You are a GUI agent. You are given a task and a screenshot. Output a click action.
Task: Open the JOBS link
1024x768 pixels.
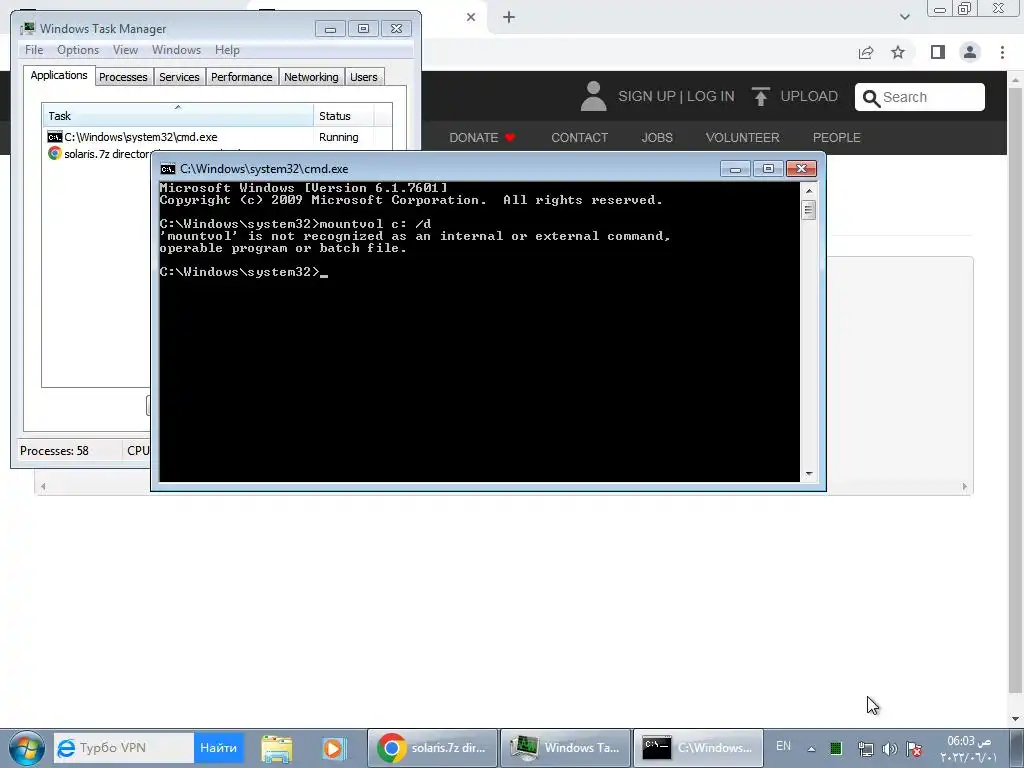click(x=657, y=138)
